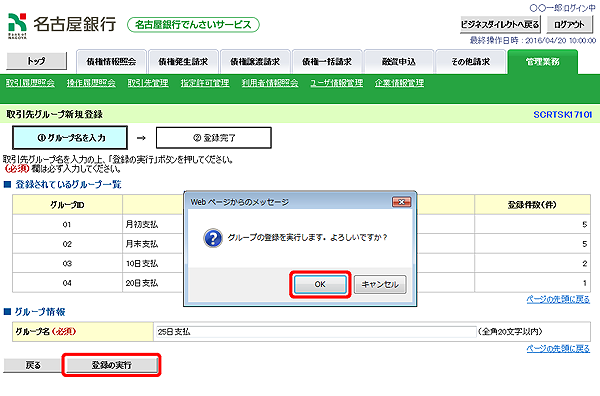Image resolution: width=600 pixels, height=396 pixels.
Task: Click ビジネスダイレクトへ戻る button
Action: (500, 24)
